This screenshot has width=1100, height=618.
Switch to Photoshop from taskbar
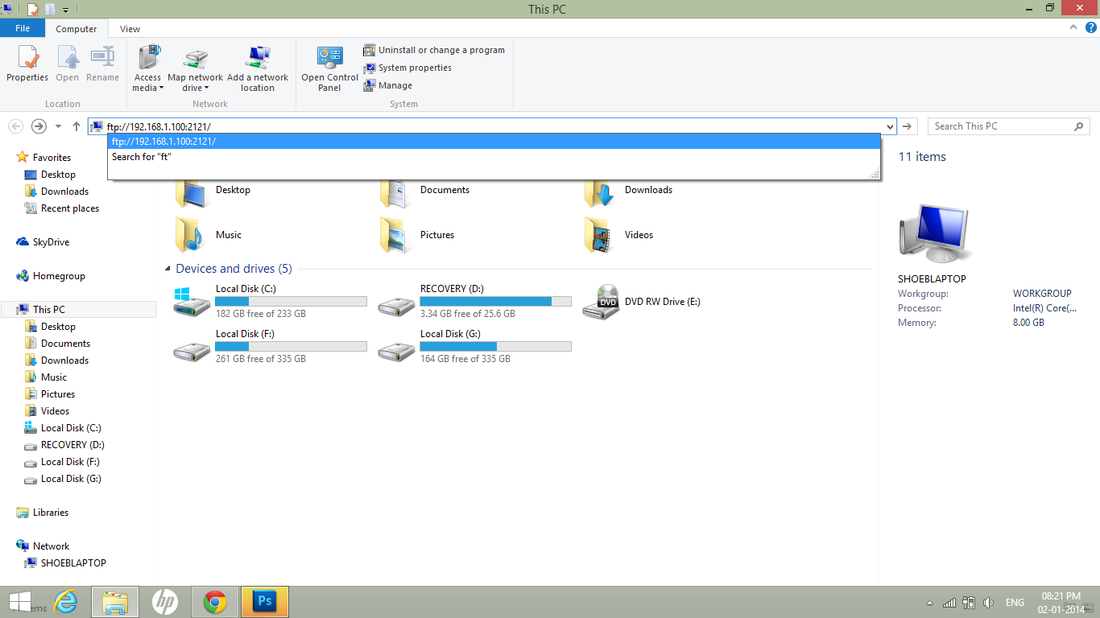(x=264, y=602)
